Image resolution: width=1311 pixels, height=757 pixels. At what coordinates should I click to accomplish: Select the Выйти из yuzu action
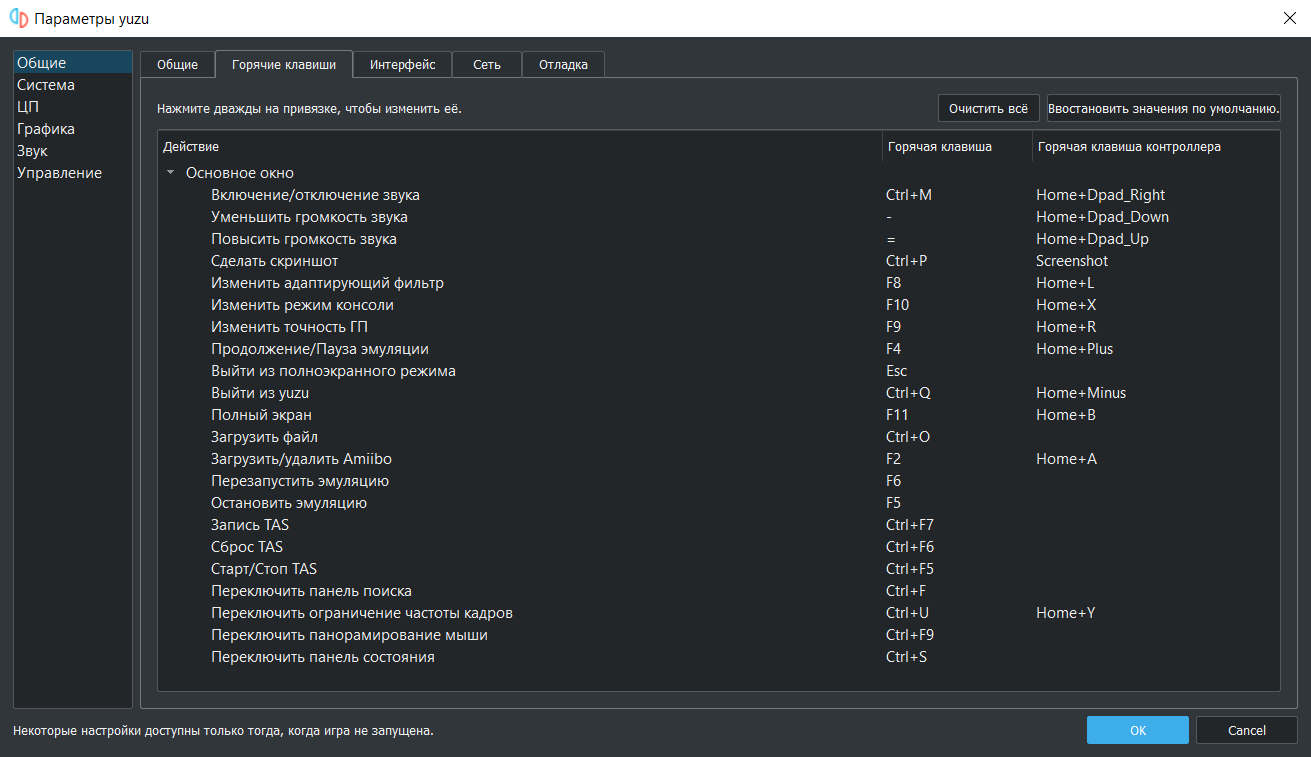coord(259,393)
